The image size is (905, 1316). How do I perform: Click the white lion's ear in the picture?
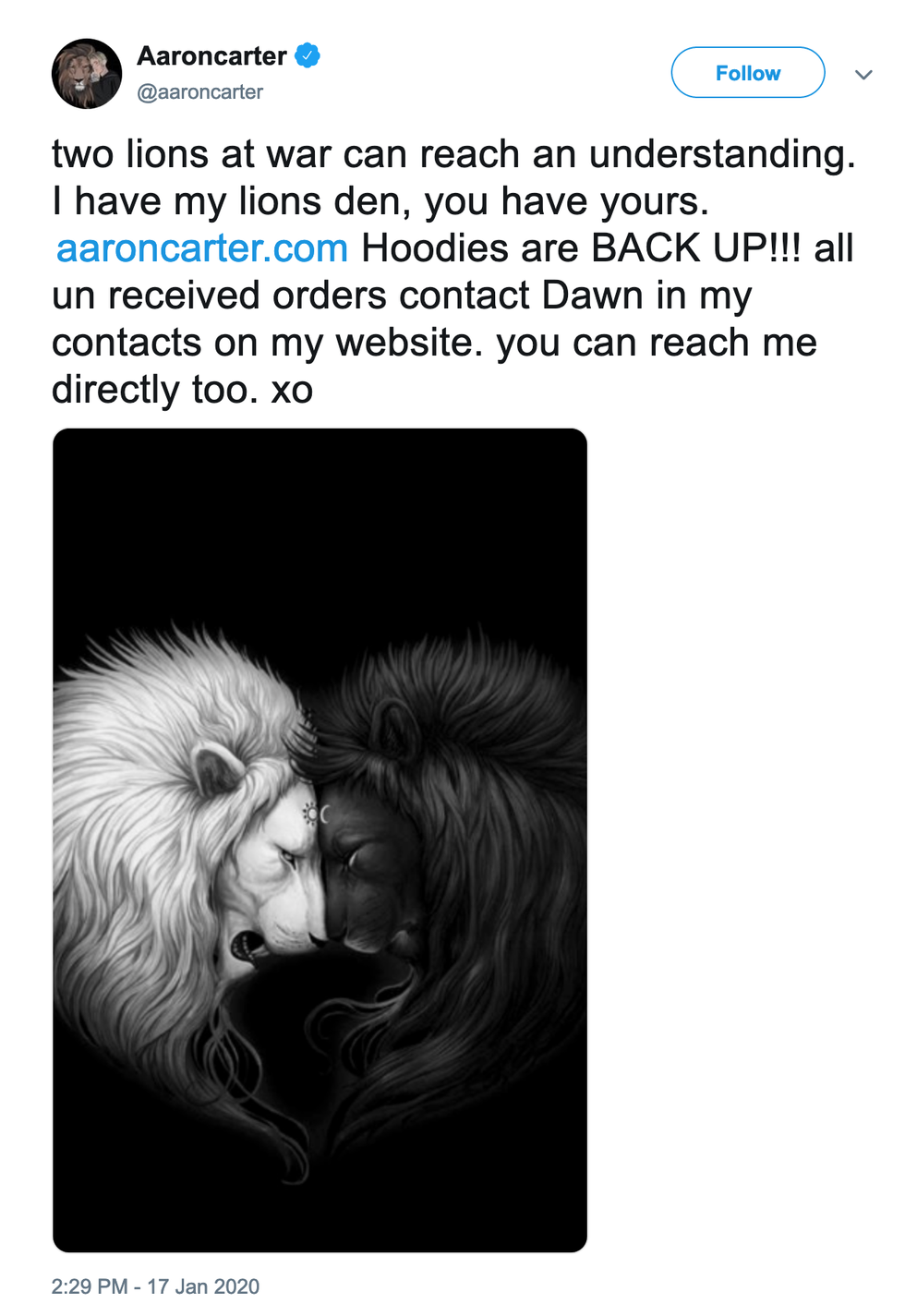(217, 770)
